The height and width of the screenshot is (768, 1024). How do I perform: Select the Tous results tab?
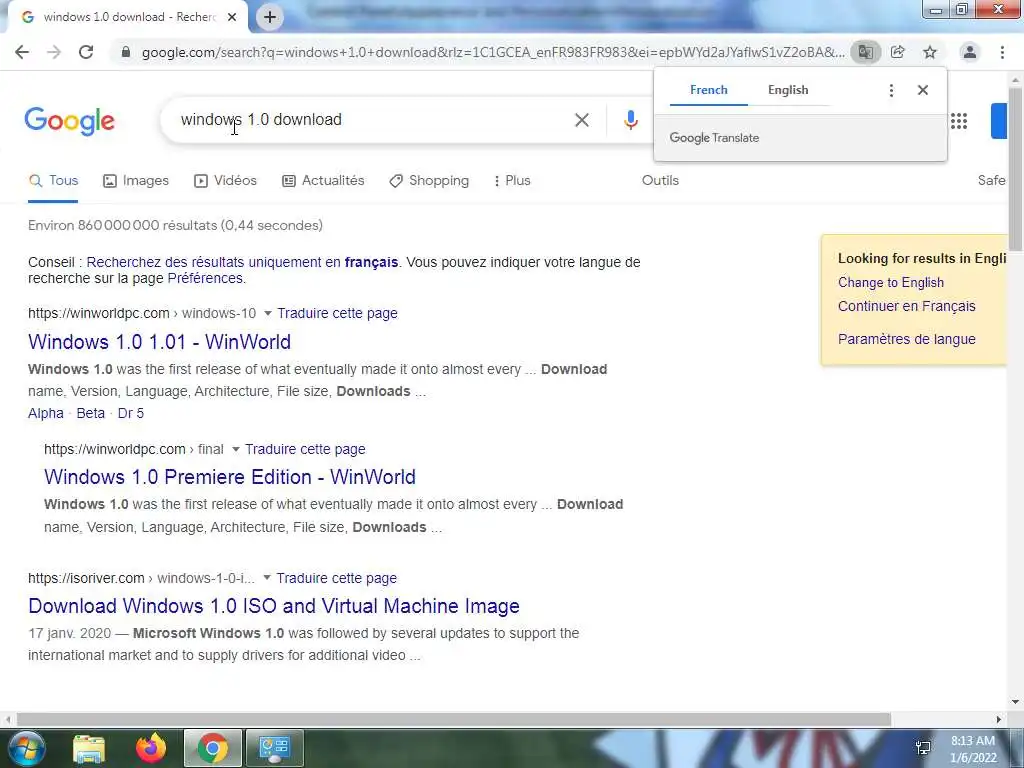click(x=54, y=181)
